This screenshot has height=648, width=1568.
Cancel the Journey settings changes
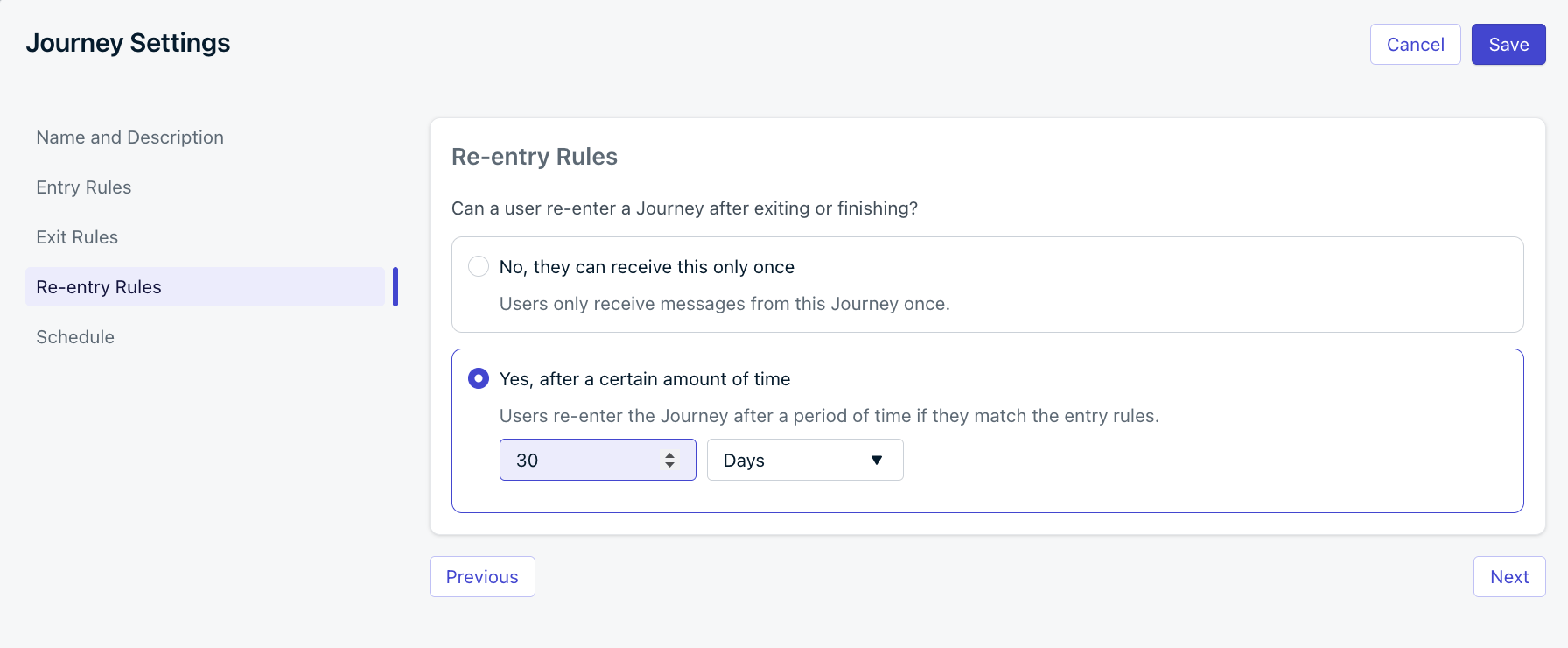(1415, 44)
